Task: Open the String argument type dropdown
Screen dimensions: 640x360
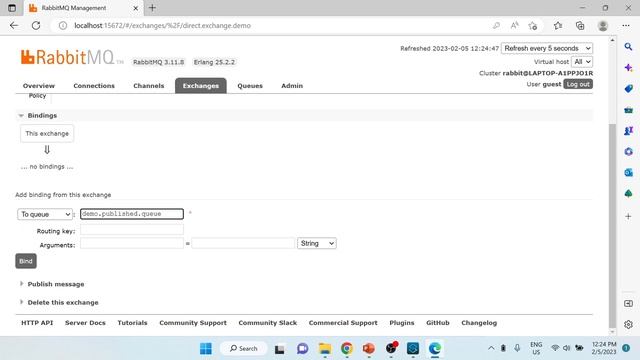Action: click(x=317, y=243)
